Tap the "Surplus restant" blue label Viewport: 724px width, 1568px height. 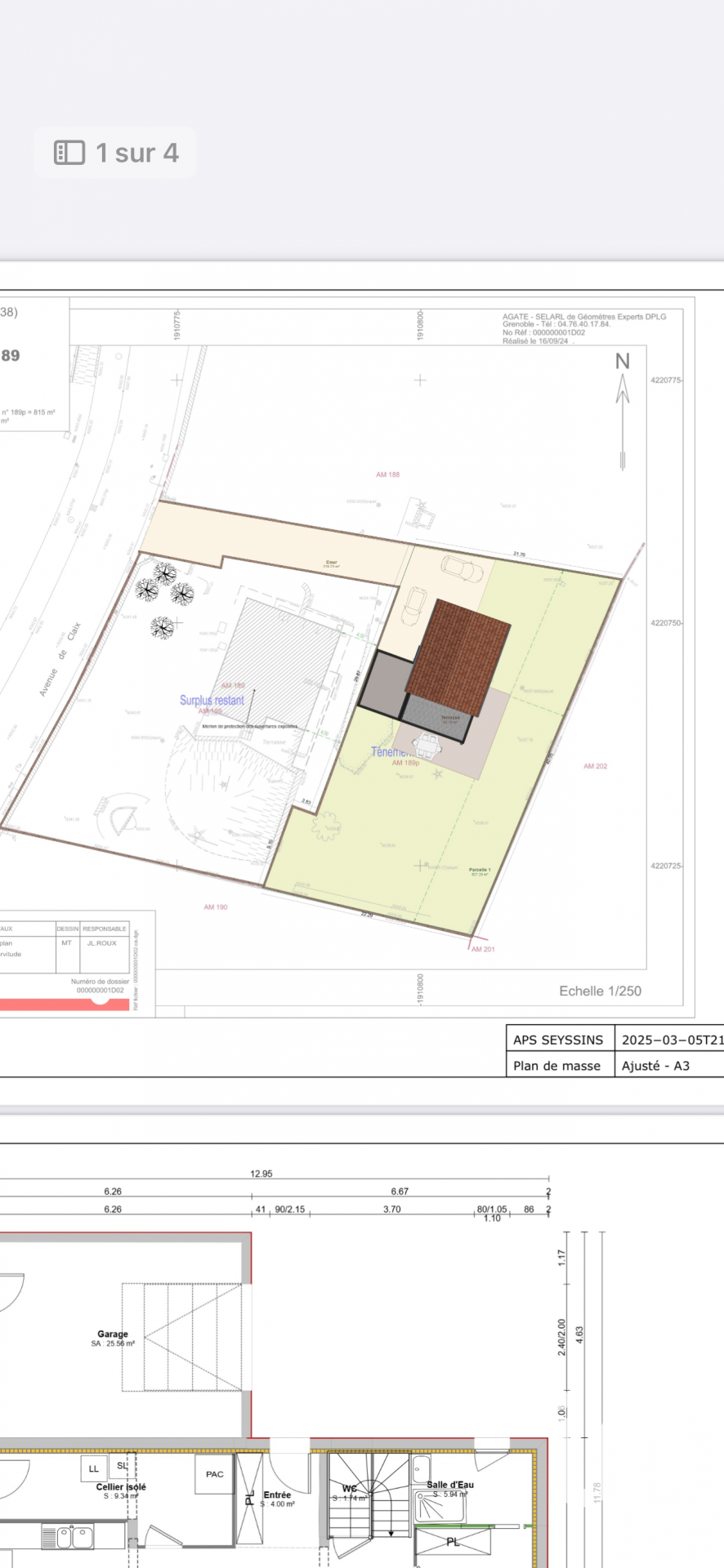212,700
